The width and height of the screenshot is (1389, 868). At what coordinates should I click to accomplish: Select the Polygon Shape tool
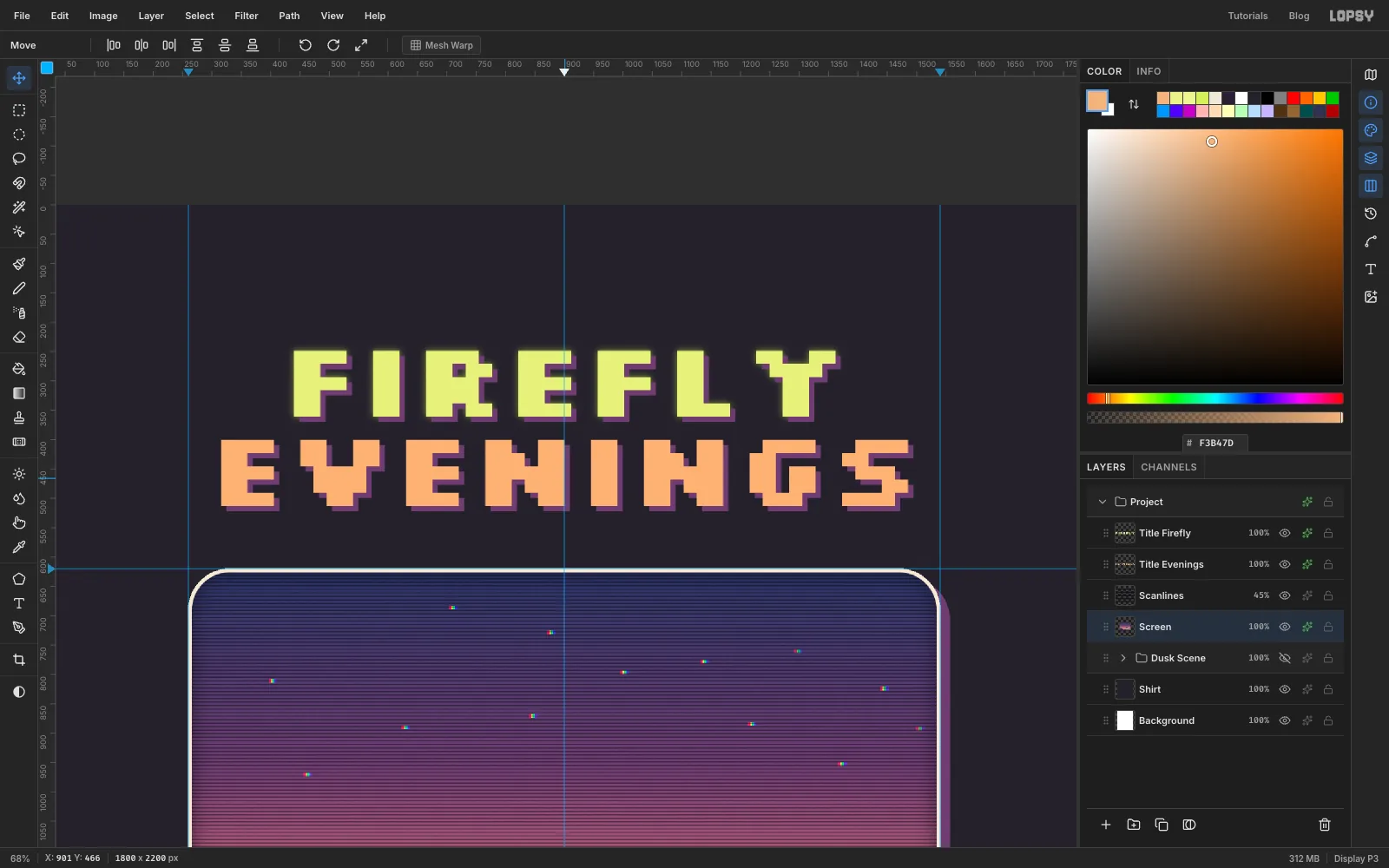(x=19, y=579)
